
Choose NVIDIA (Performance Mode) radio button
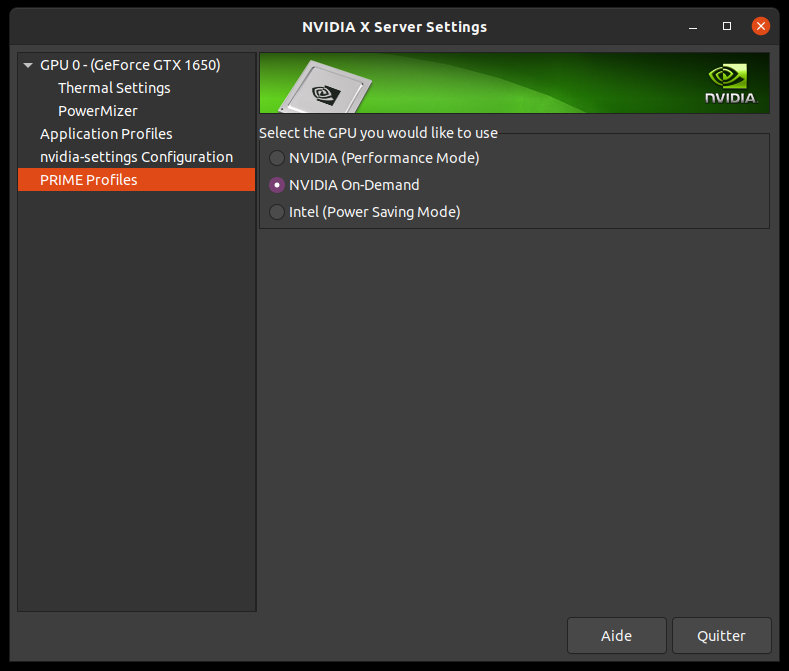coord(277,158)
